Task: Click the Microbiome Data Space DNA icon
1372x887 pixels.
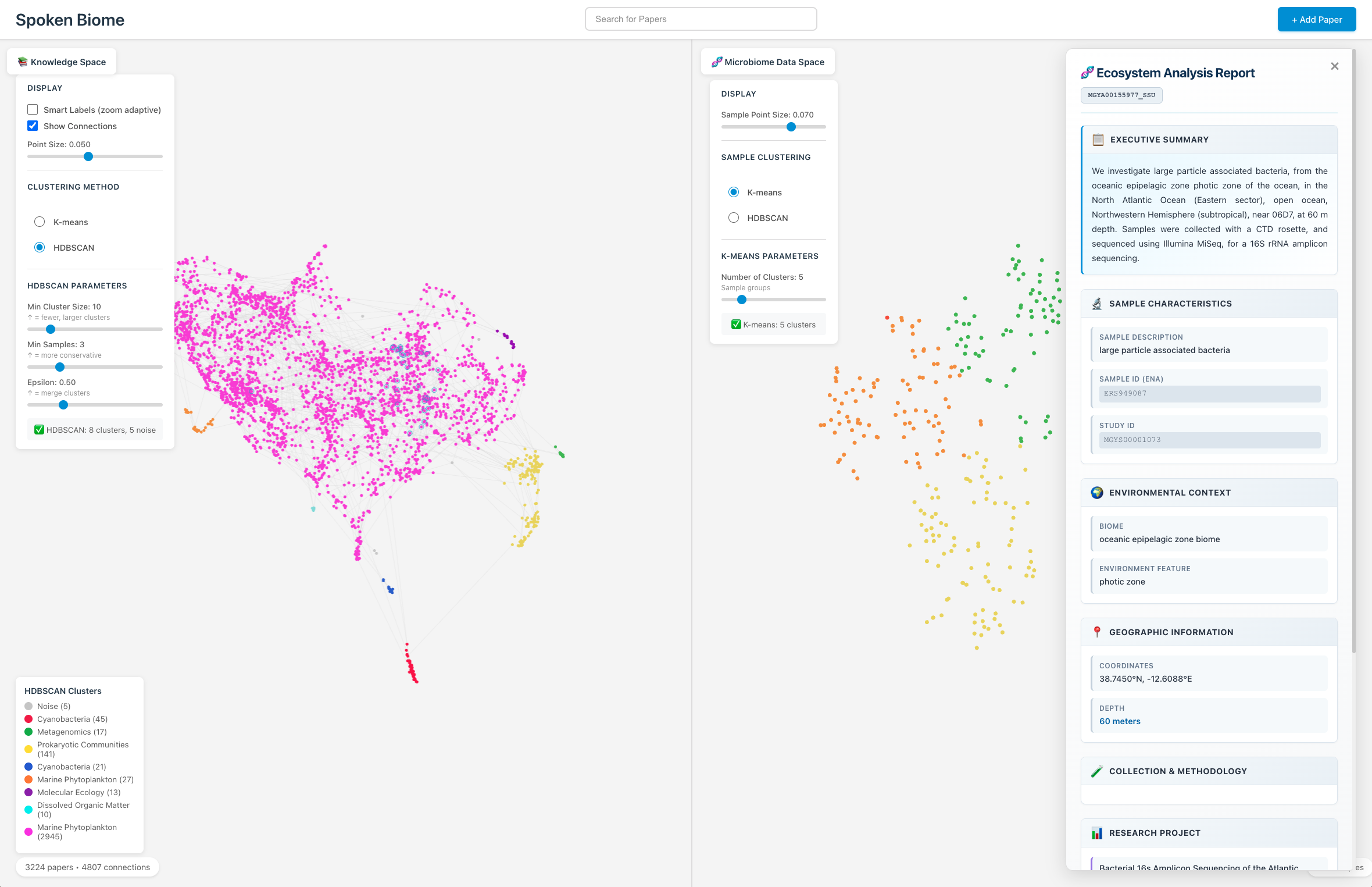Action: (x=717, y=61)
